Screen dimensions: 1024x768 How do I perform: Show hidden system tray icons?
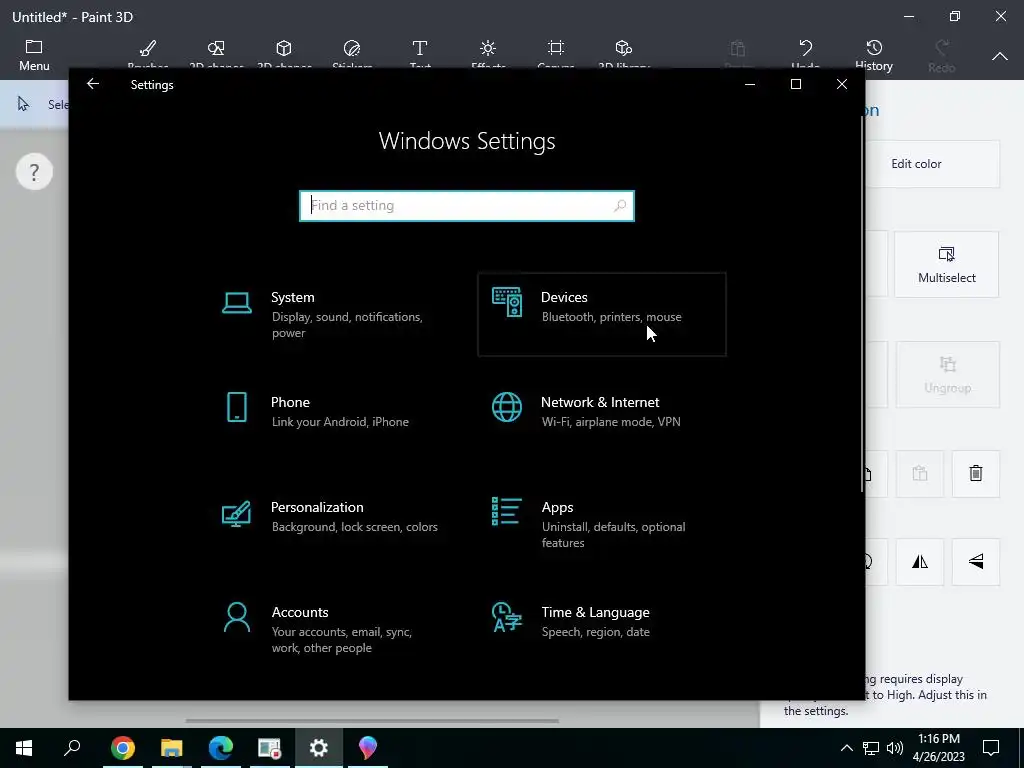coord(846,748)
